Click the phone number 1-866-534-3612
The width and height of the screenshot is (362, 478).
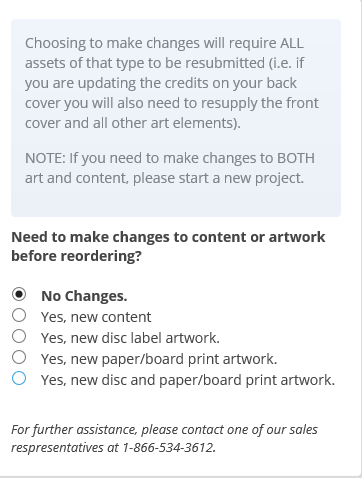(x=169, y=447)
